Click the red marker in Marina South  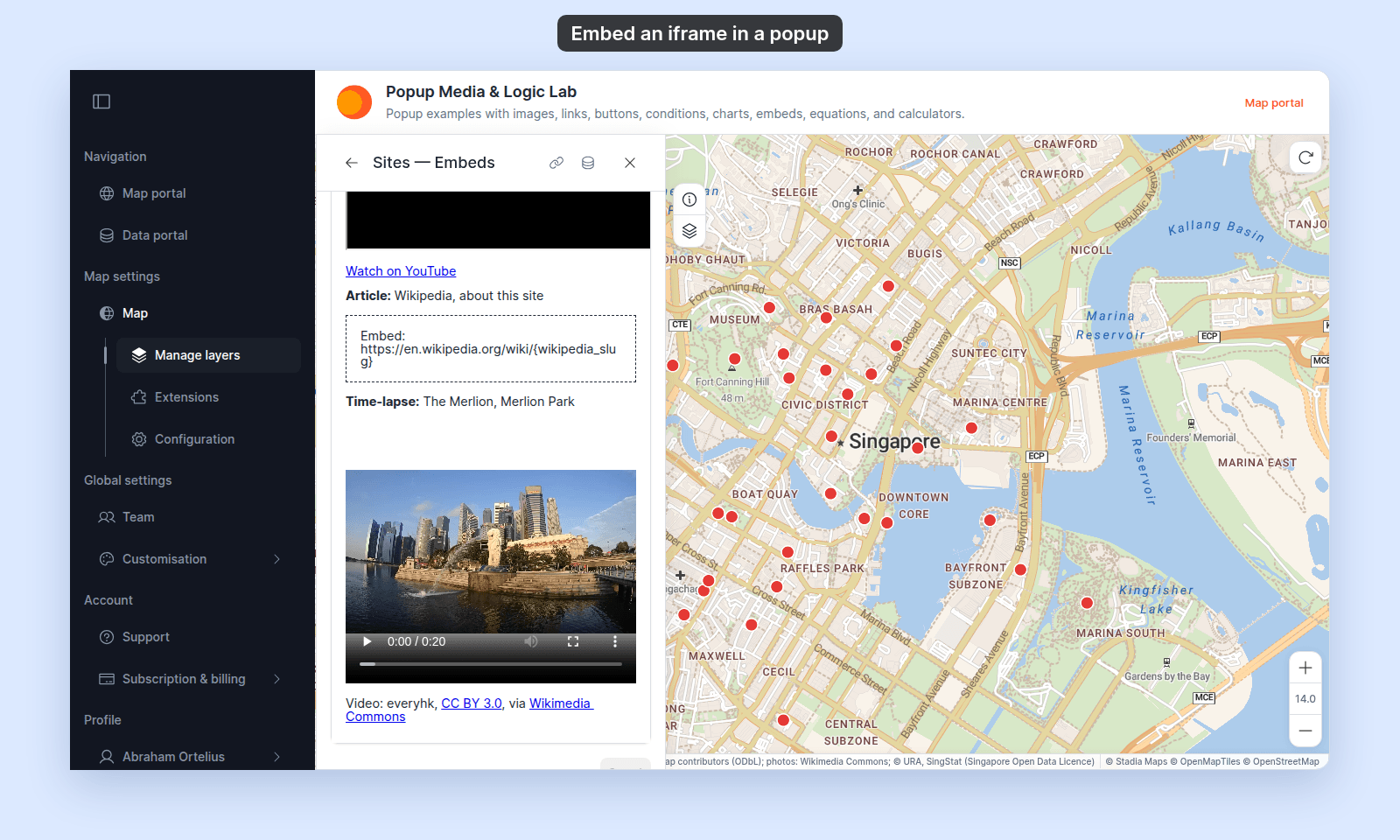coord(1087,603)
